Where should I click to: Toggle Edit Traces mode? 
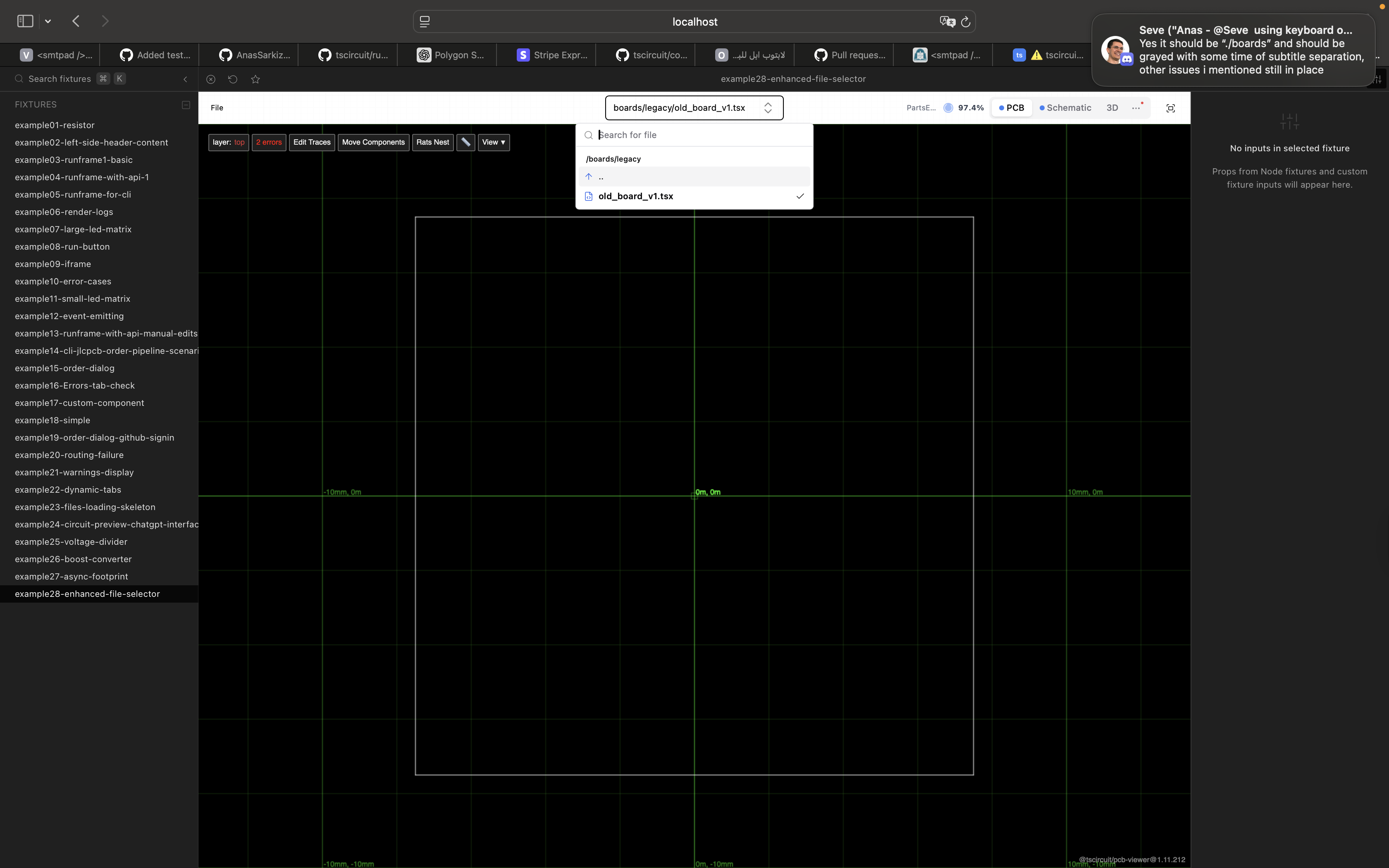[312, 142]
